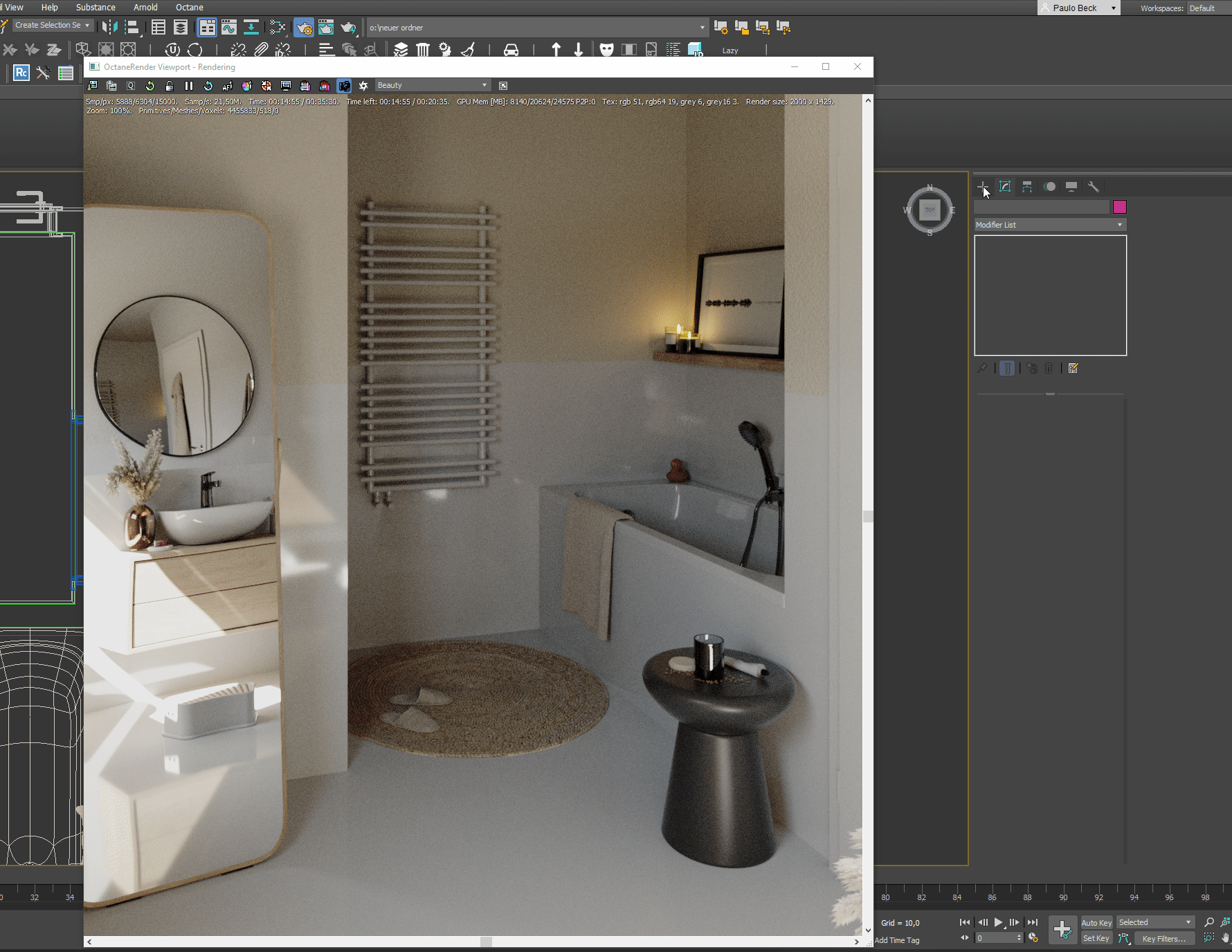
Task: Click the up arrow icon in toolbar
Action: click(556, 49)
